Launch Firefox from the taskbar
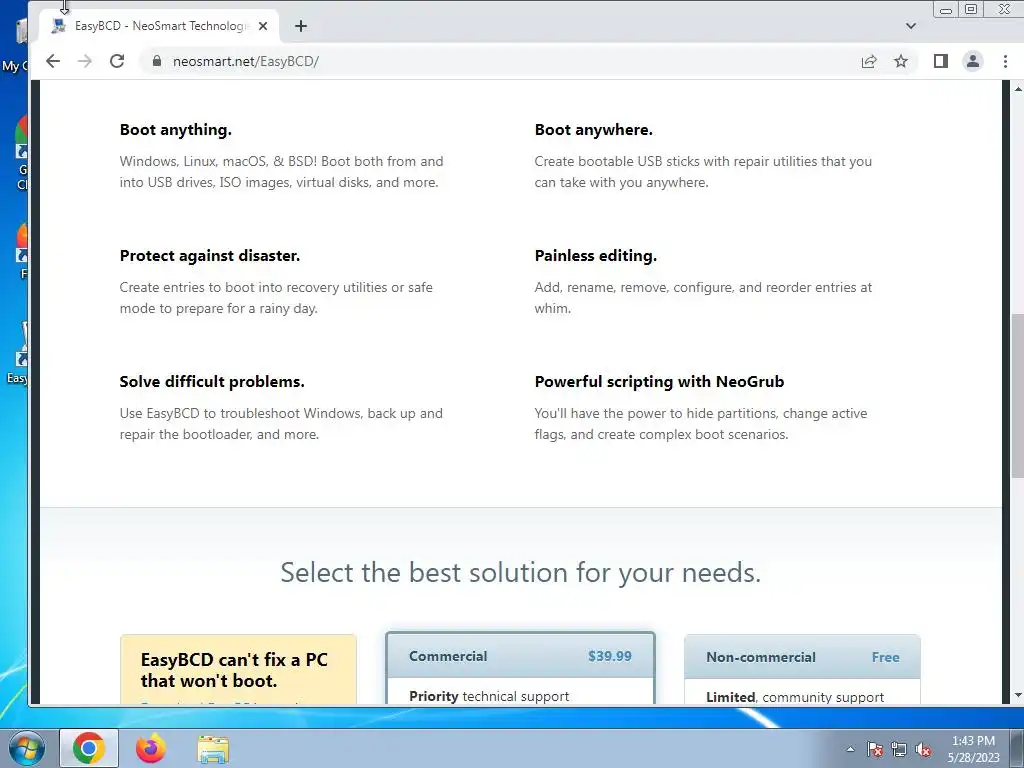This screenshot has width=1024, height=768. [150, 748]
